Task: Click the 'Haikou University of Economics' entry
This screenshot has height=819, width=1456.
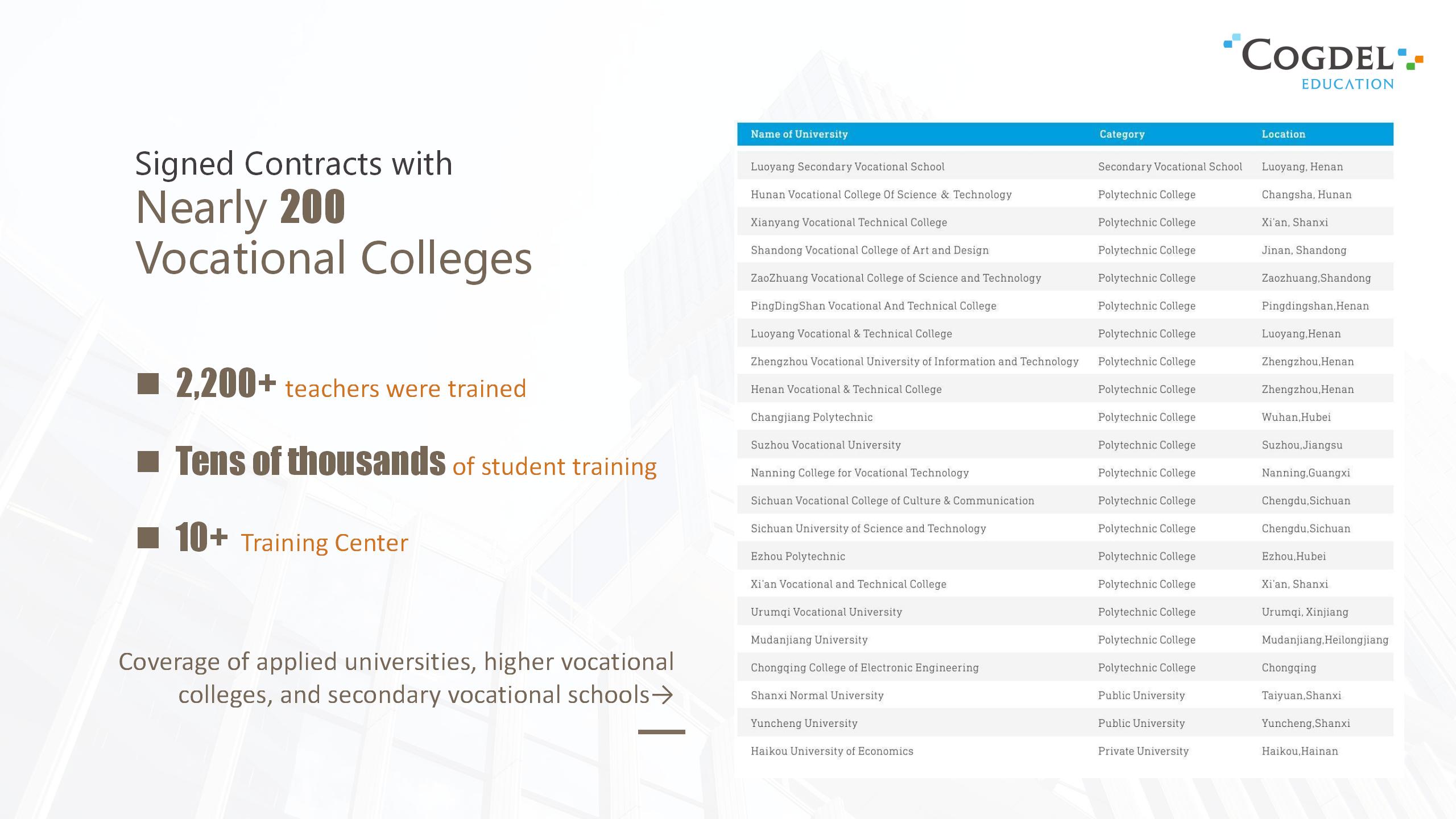Action: tap(832, 751)
